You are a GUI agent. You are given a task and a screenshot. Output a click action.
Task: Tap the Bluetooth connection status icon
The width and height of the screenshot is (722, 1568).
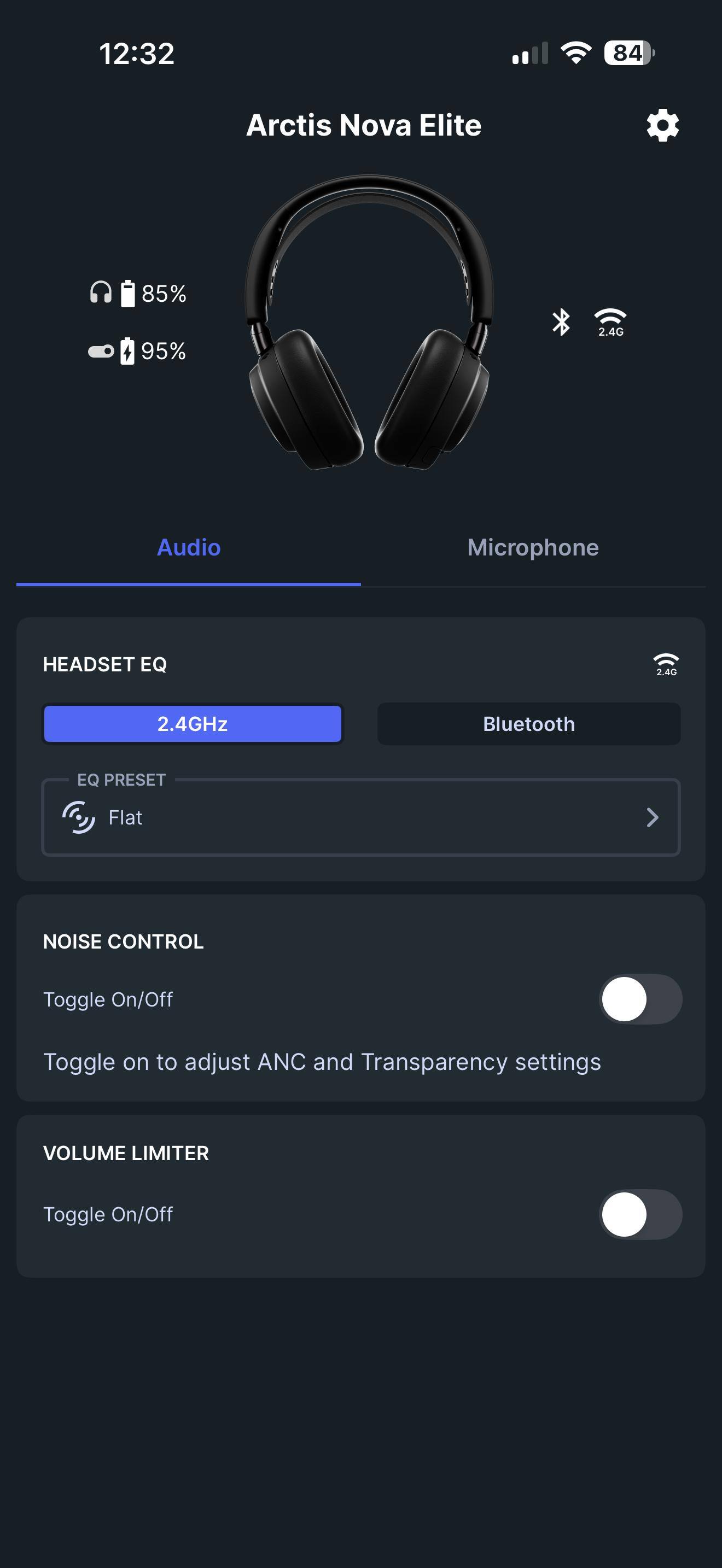click(561, 321)
